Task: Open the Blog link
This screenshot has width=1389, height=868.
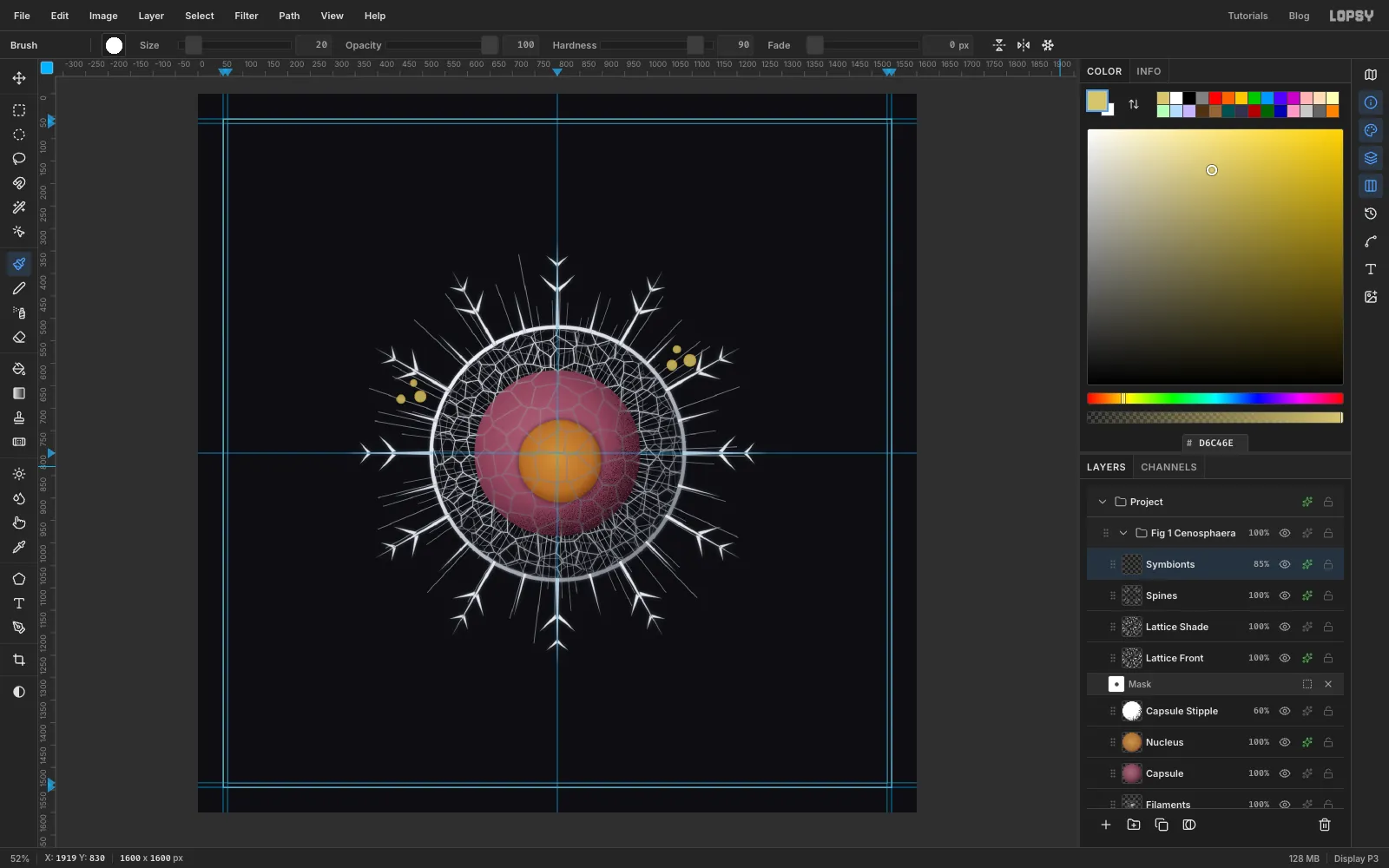Action: [x=1299, y=16]
